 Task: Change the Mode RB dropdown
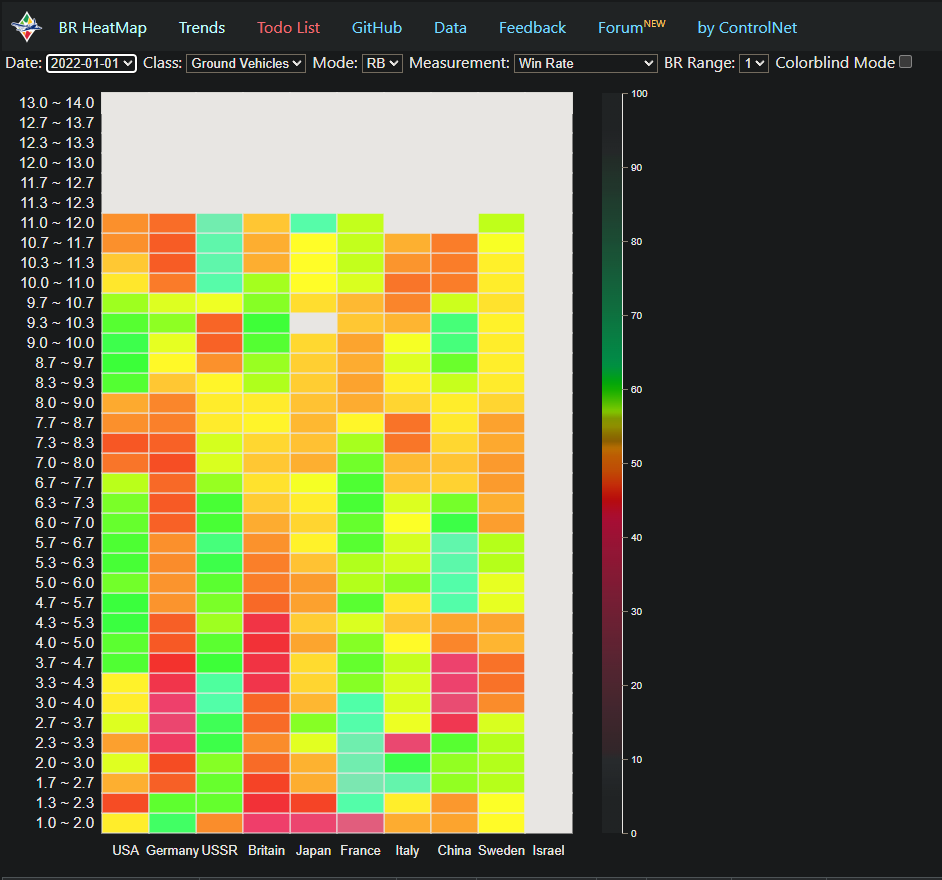pyautogui.click(x=382, y=63)
